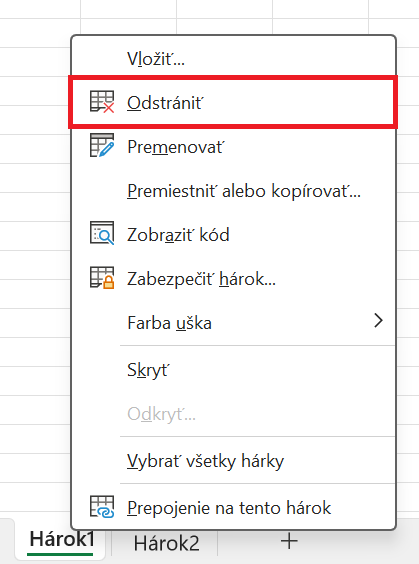The width and height of the screenshot is (419, 564).
Task: Hide the sheet with Skryť
Action: pos(234,370)
